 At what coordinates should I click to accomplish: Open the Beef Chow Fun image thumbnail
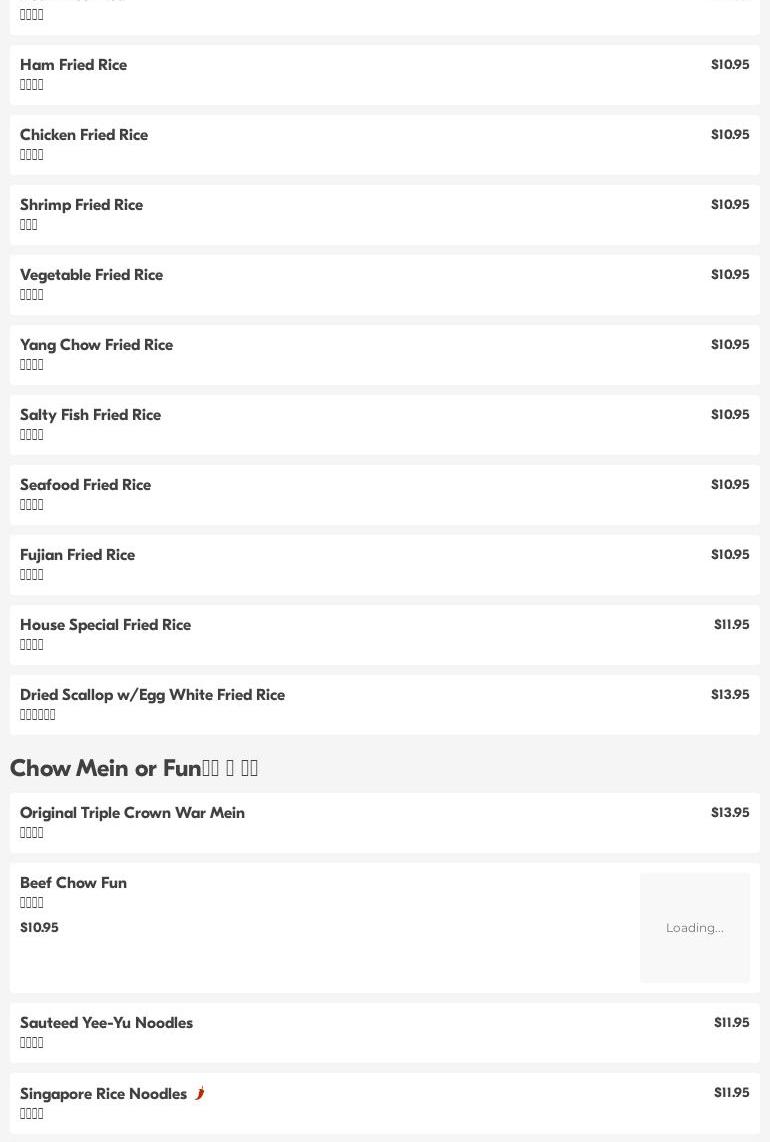pos(694,927)
